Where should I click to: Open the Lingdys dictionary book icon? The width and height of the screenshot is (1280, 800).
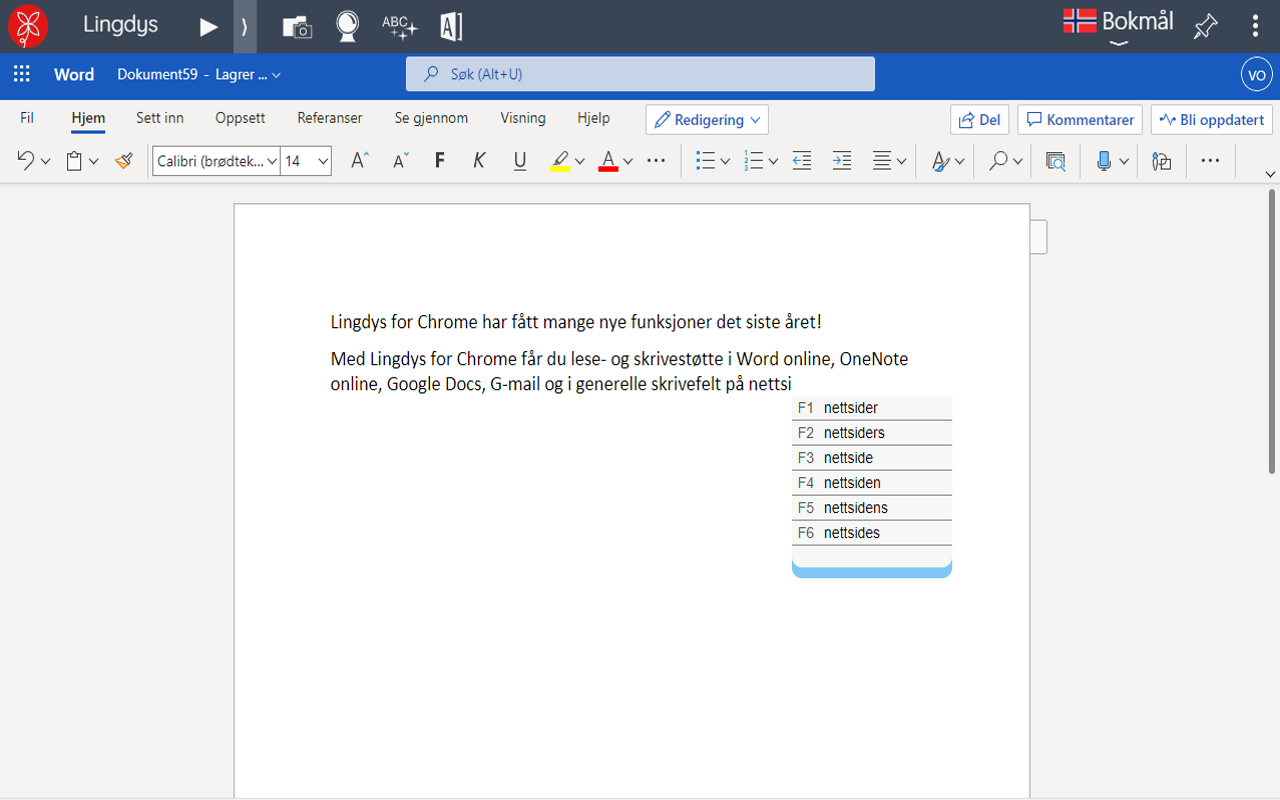coord(451,27)
